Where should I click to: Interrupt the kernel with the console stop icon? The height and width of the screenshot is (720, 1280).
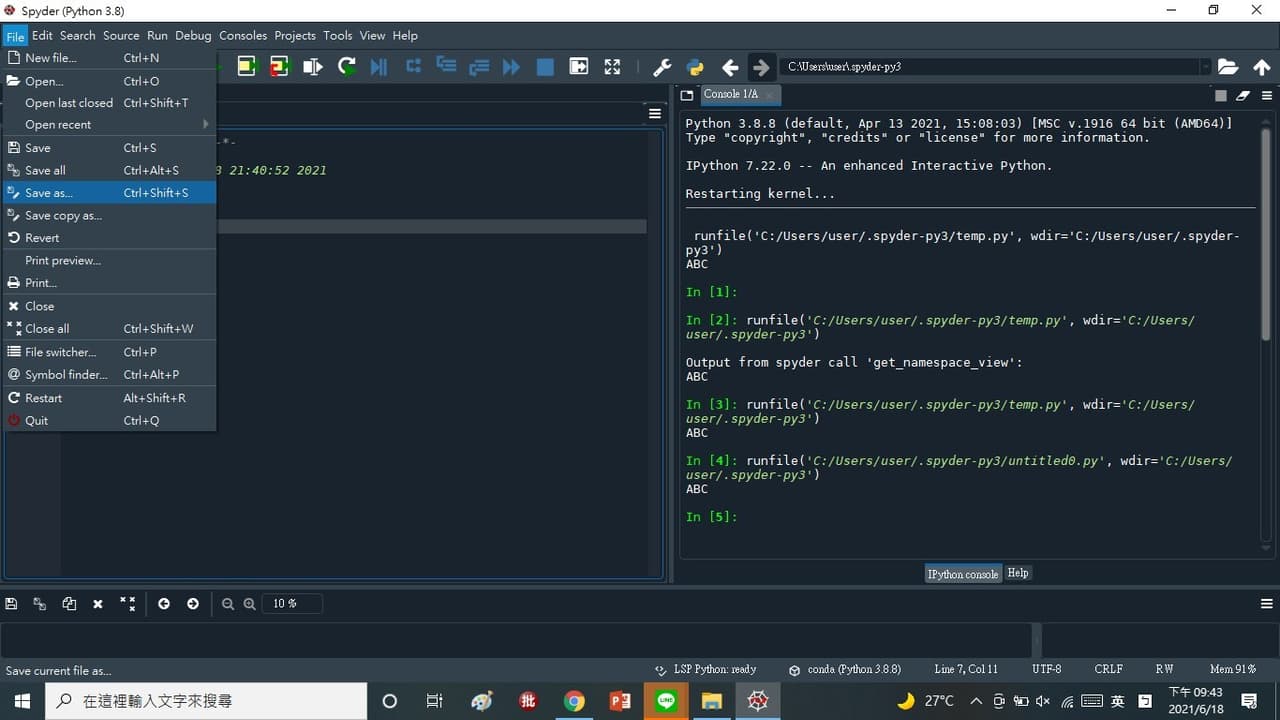(1221, 96)
